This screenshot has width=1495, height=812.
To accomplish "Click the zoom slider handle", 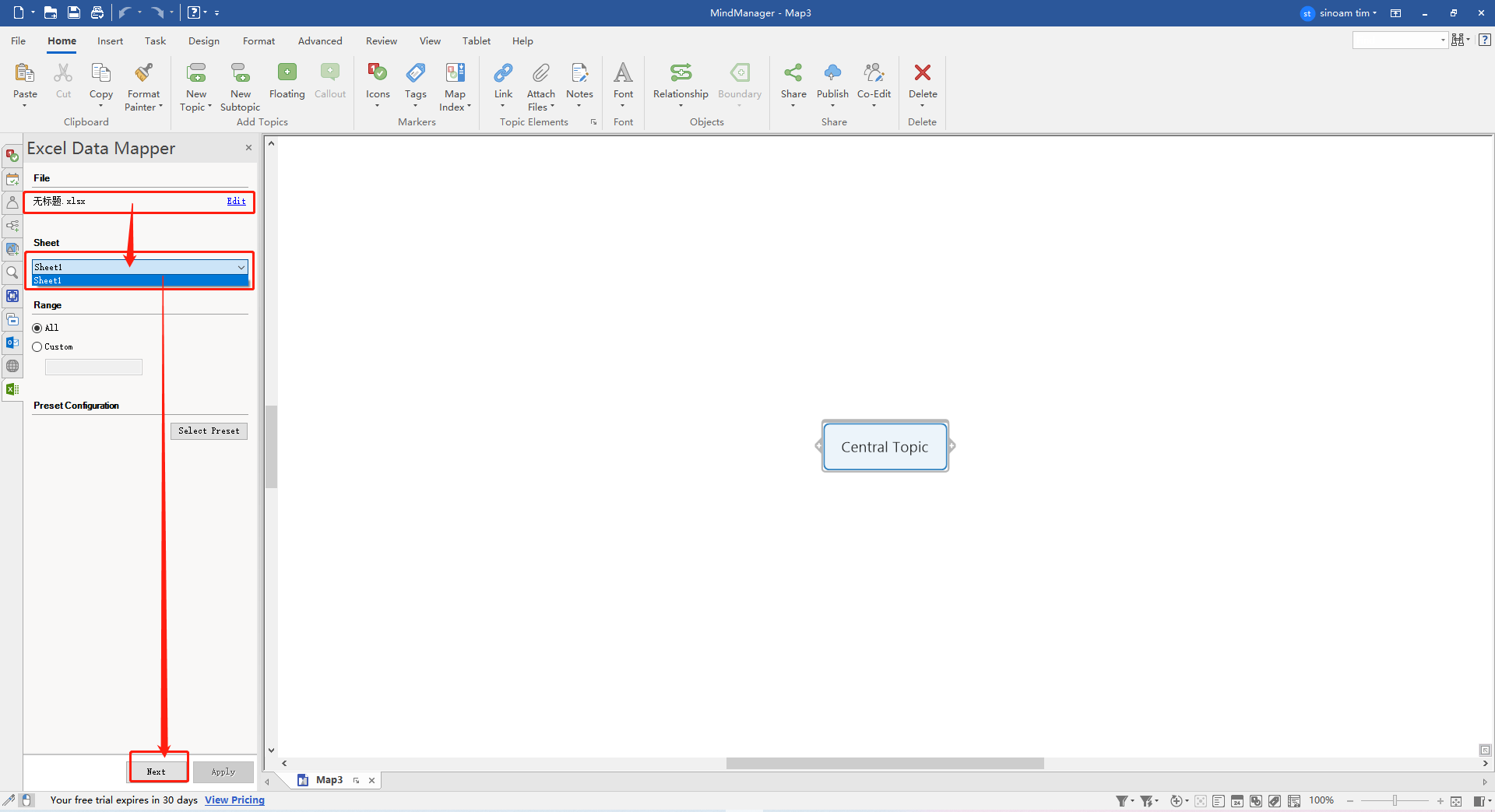I will [1395, 801].
